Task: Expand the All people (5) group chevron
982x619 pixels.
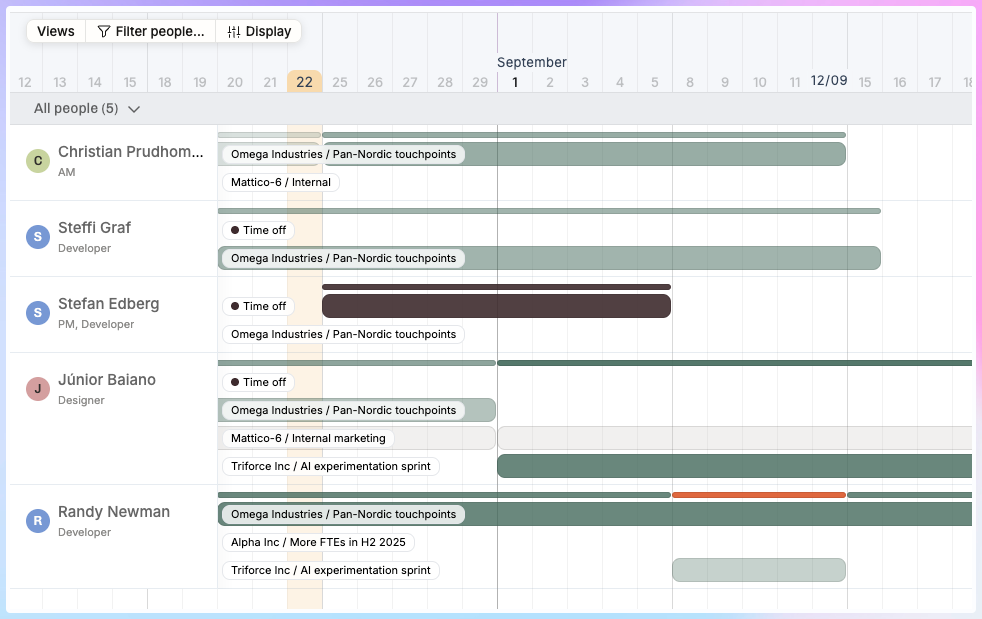Action: click(134, 109)
